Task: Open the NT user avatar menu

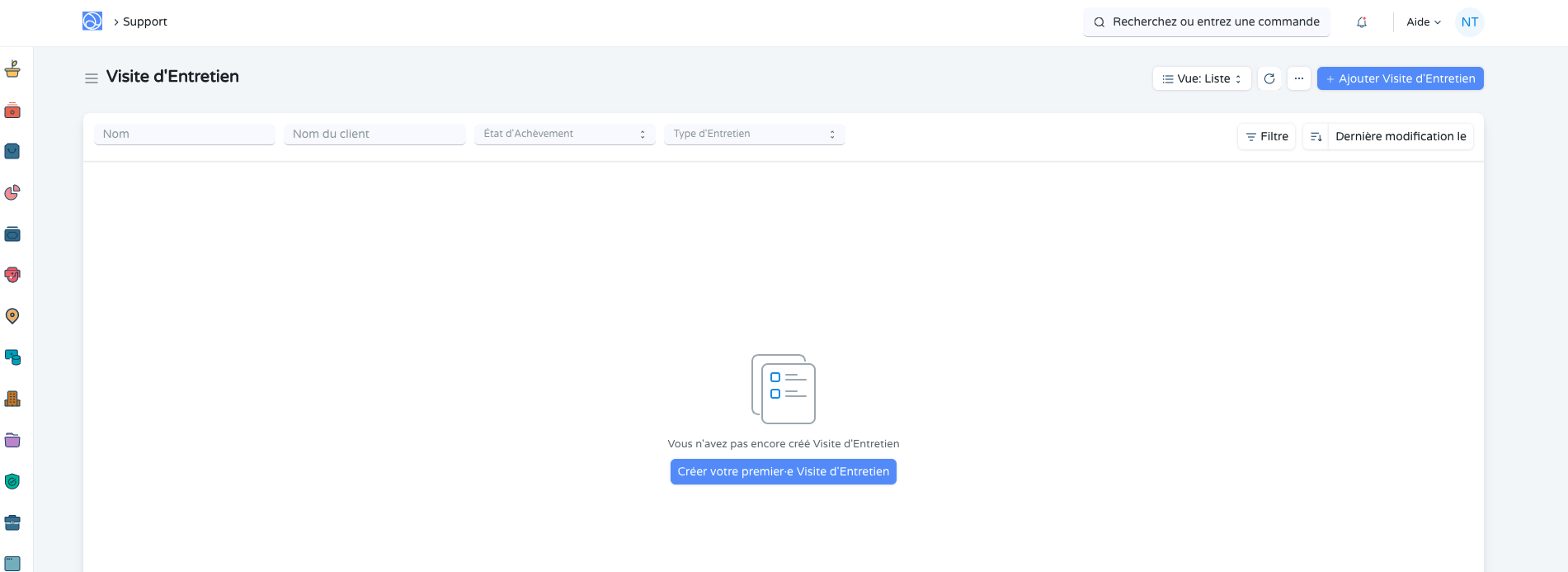Action: [x=1469, y=22]
